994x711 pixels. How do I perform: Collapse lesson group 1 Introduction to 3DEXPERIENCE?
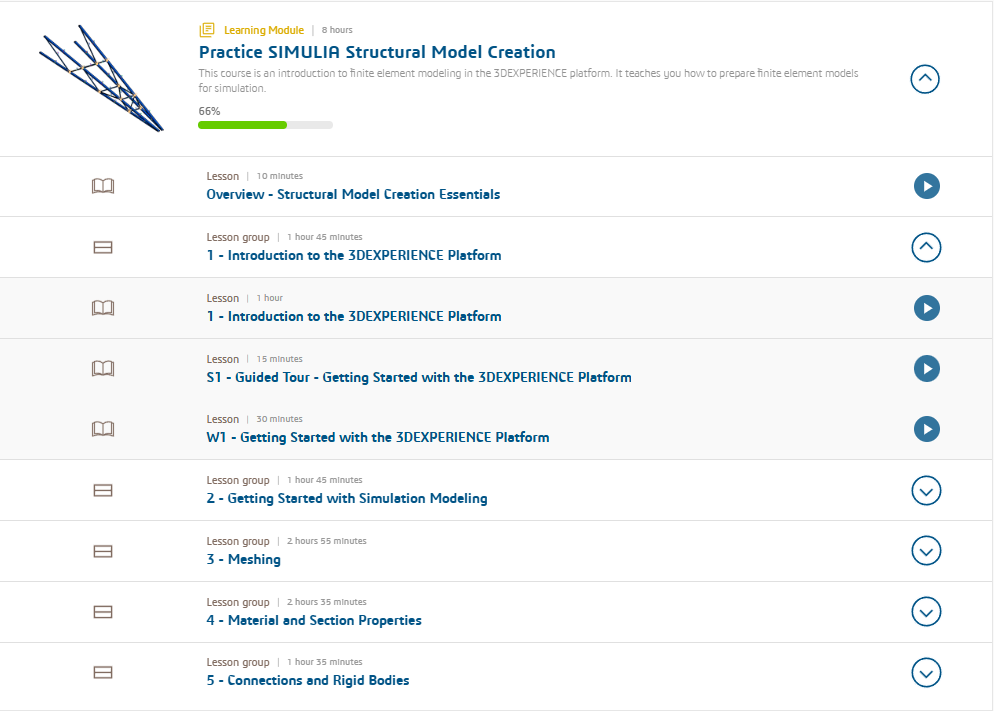(926, 247)
